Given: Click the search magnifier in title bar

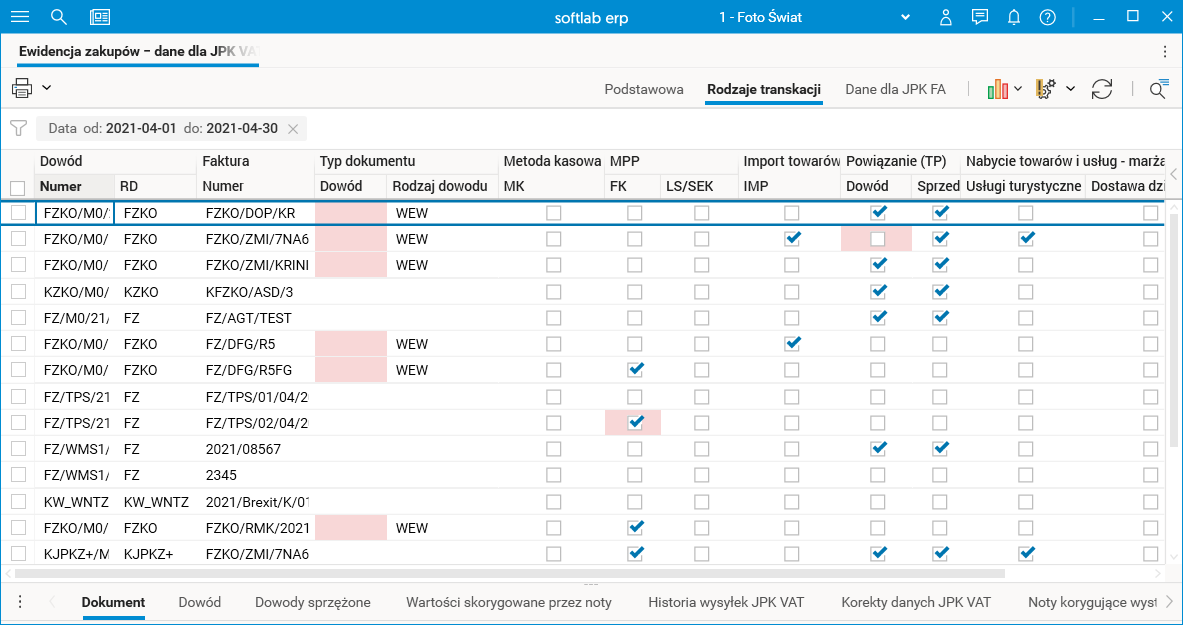Looking at the screenshot, I should (59, 17).
